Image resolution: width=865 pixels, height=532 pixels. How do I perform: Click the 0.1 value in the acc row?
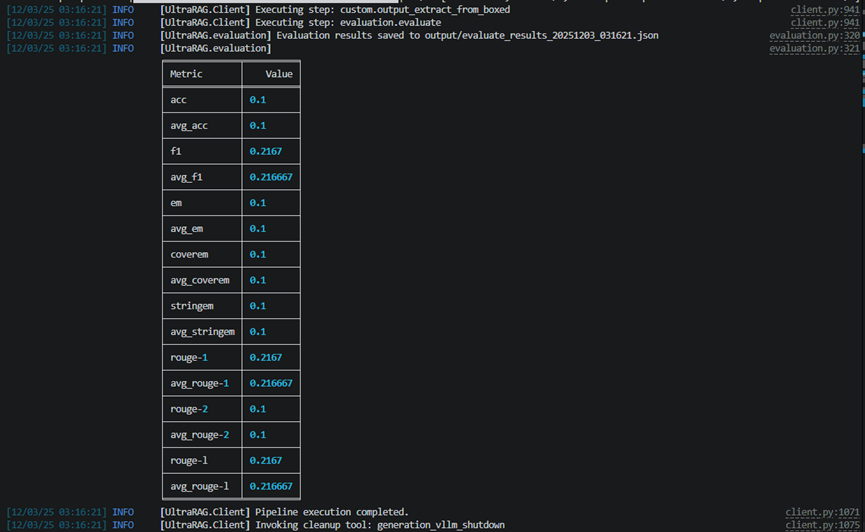point(258,100)
